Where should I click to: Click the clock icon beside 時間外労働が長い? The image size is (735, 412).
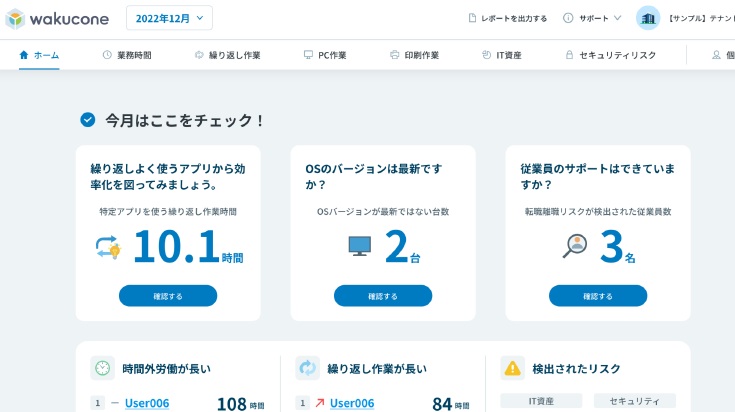tap(103, 368)
